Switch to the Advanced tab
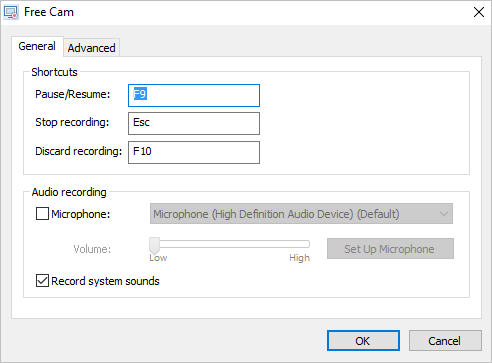 92,48
